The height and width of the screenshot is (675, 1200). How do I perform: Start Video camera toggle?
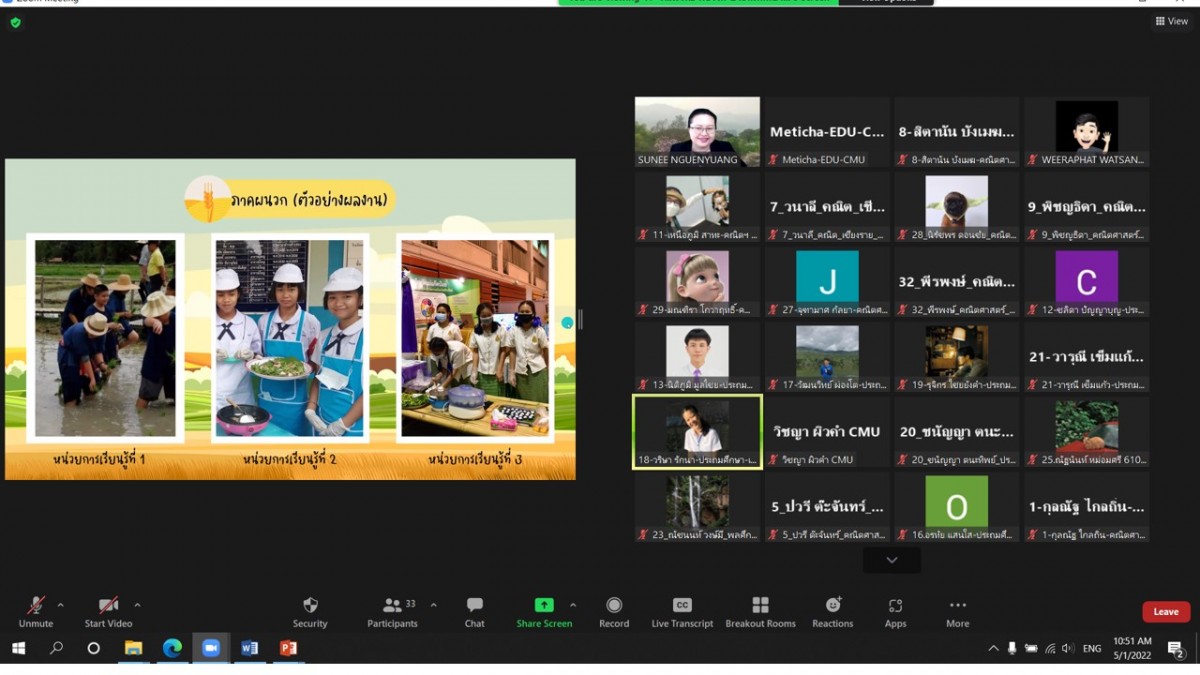[x=108, y=606]
